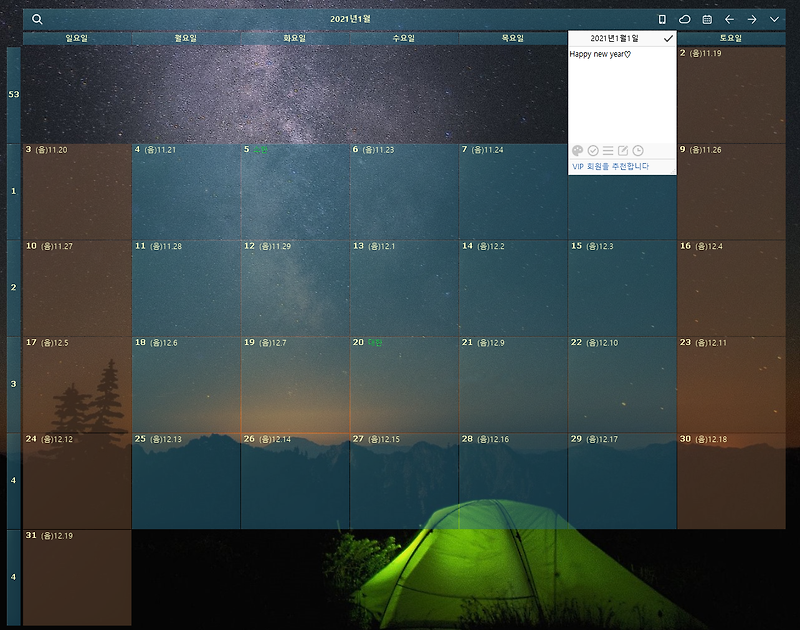Go to next month with right arrow
Screen dimensions: 800x630
coord(752,19)
